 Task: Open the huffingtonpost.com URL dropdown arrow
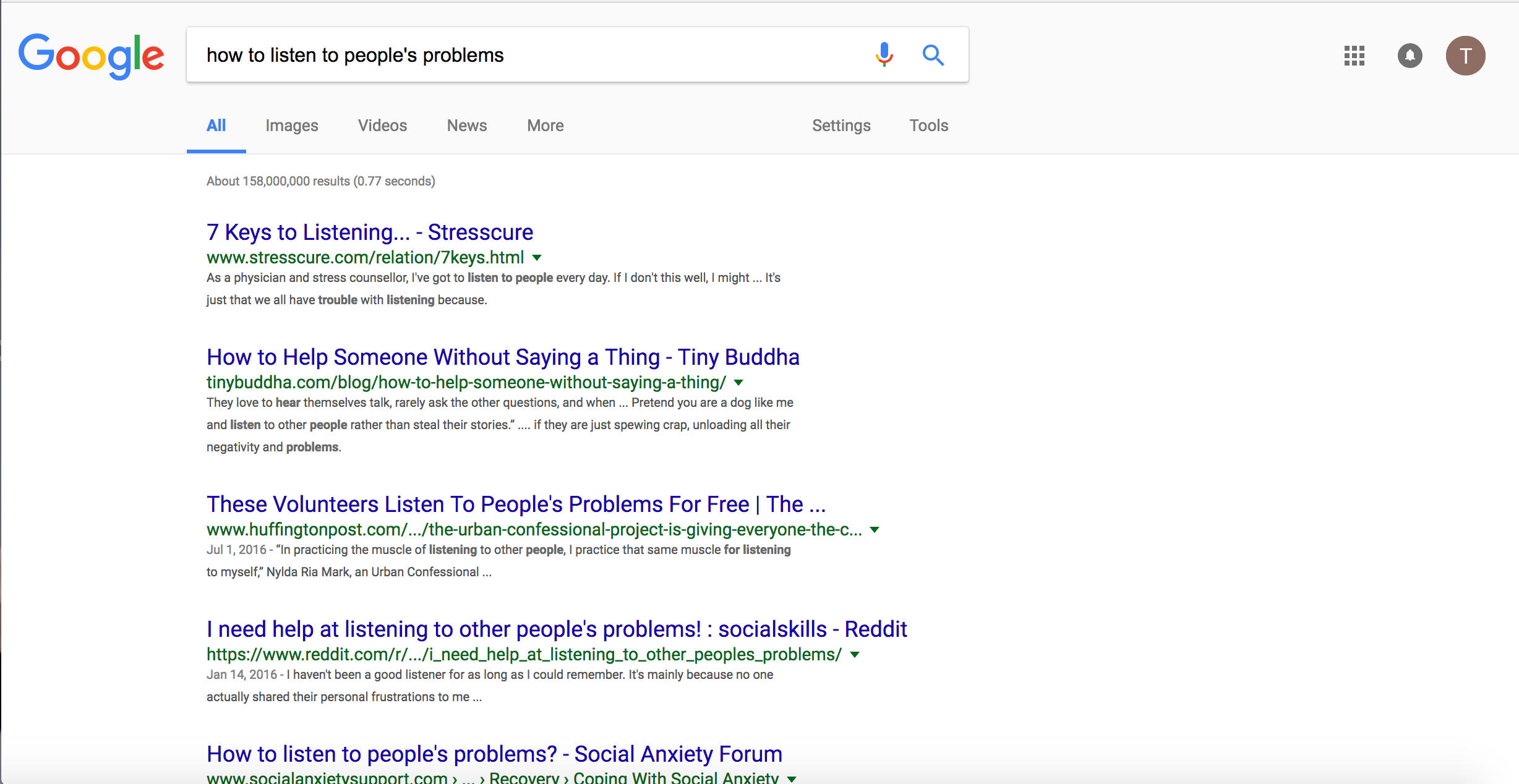875,530
